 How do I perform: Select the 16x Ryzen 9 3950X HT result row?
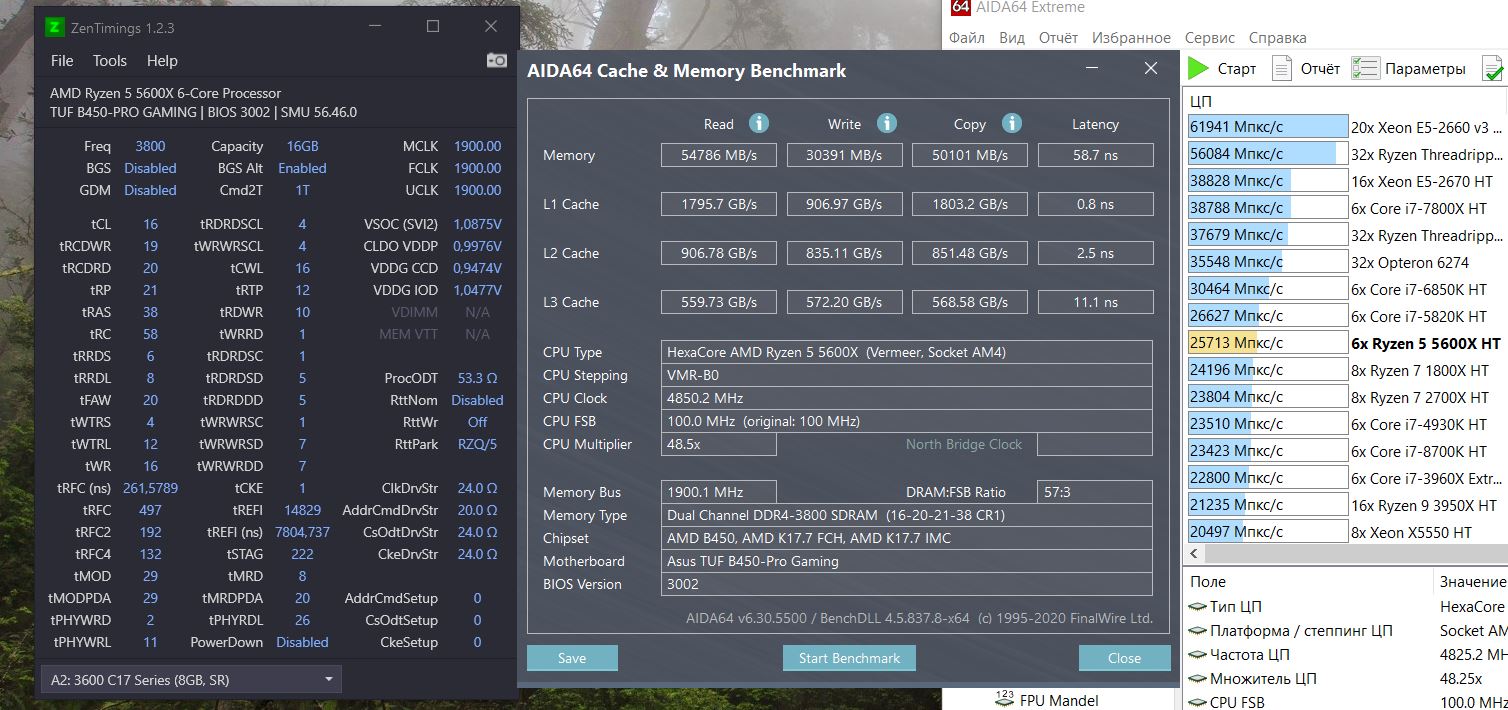[x=1346, y=505]
